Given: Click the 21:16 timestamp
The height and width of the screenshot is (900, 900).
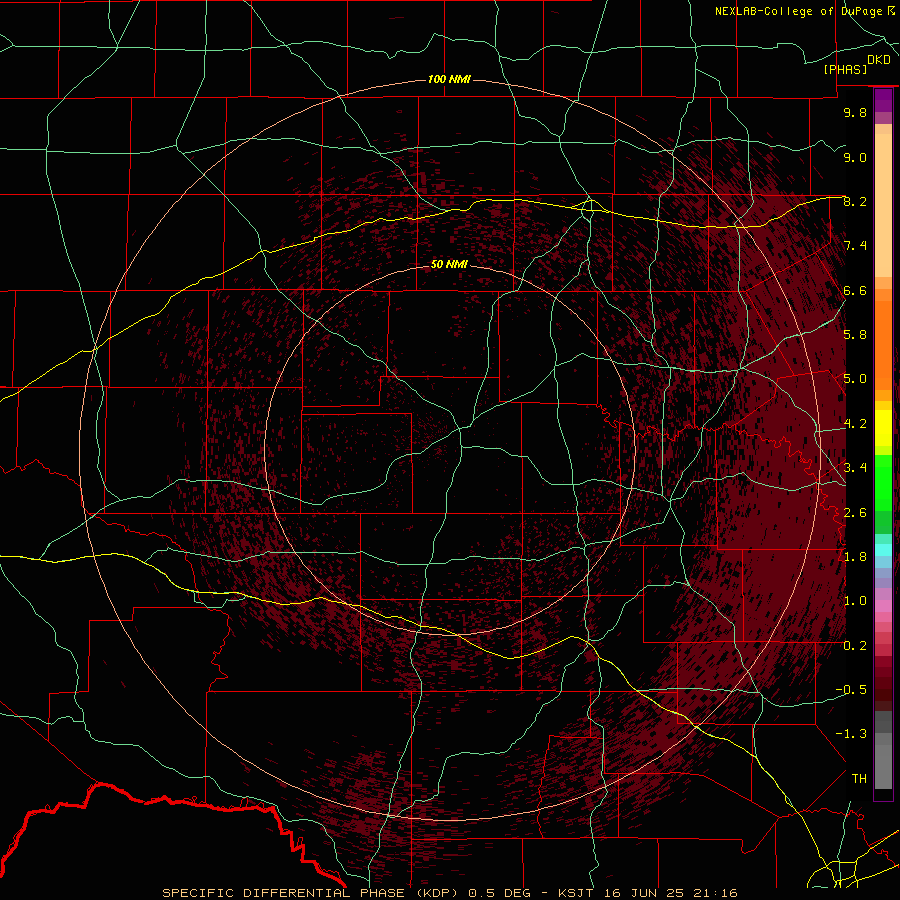Looking at the screenshot, I should [714, 893].
